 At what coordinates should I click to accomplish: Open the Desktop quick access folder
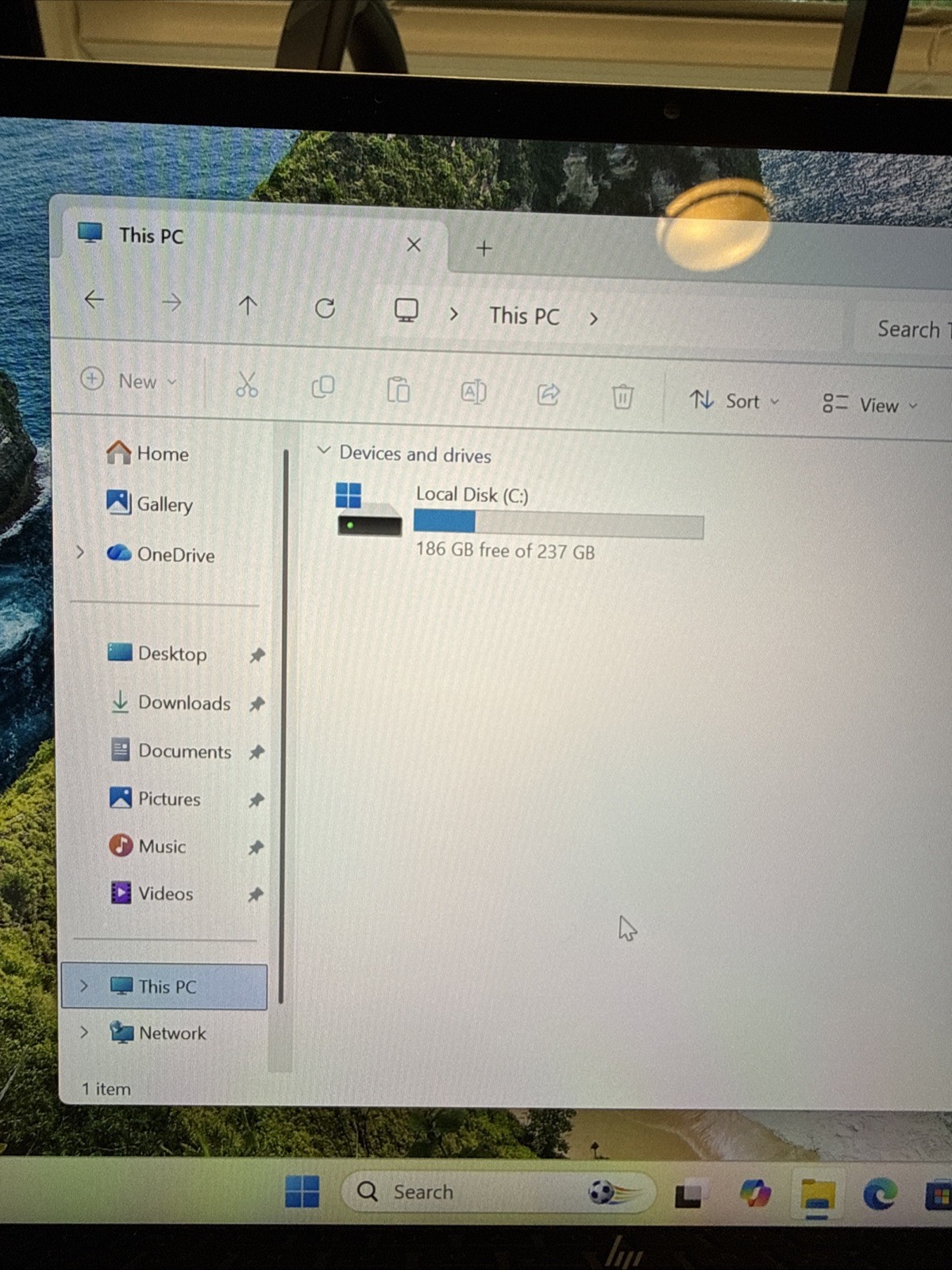tap(157, 654)
